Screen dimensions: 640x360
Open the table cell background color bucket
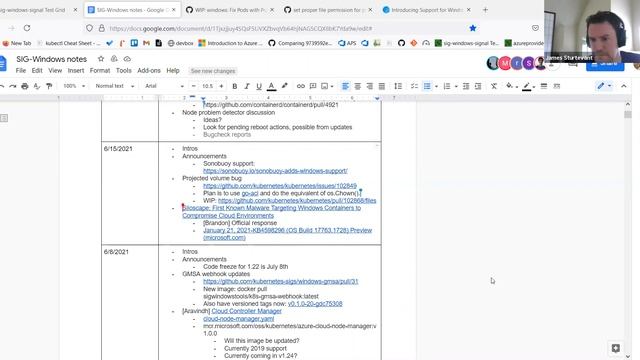tap(510, 86)
